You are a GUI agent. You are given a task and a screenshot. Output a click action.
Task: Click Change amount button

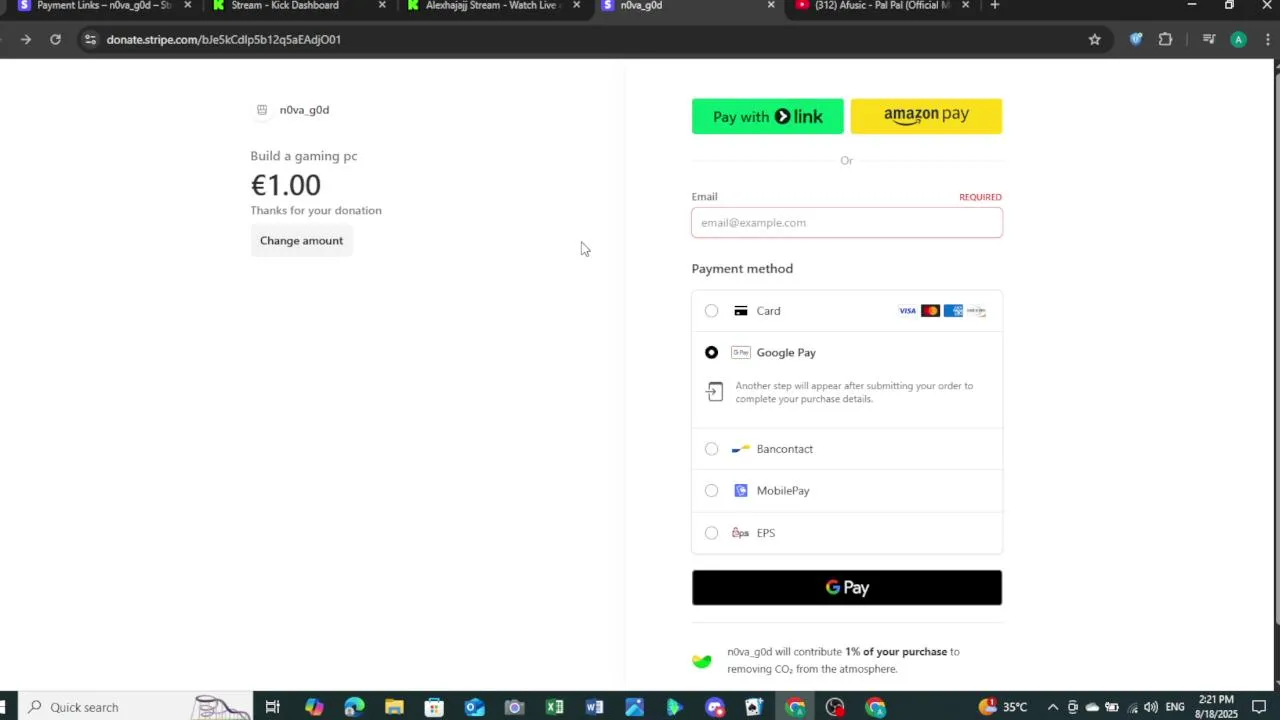tap(301, 241)
